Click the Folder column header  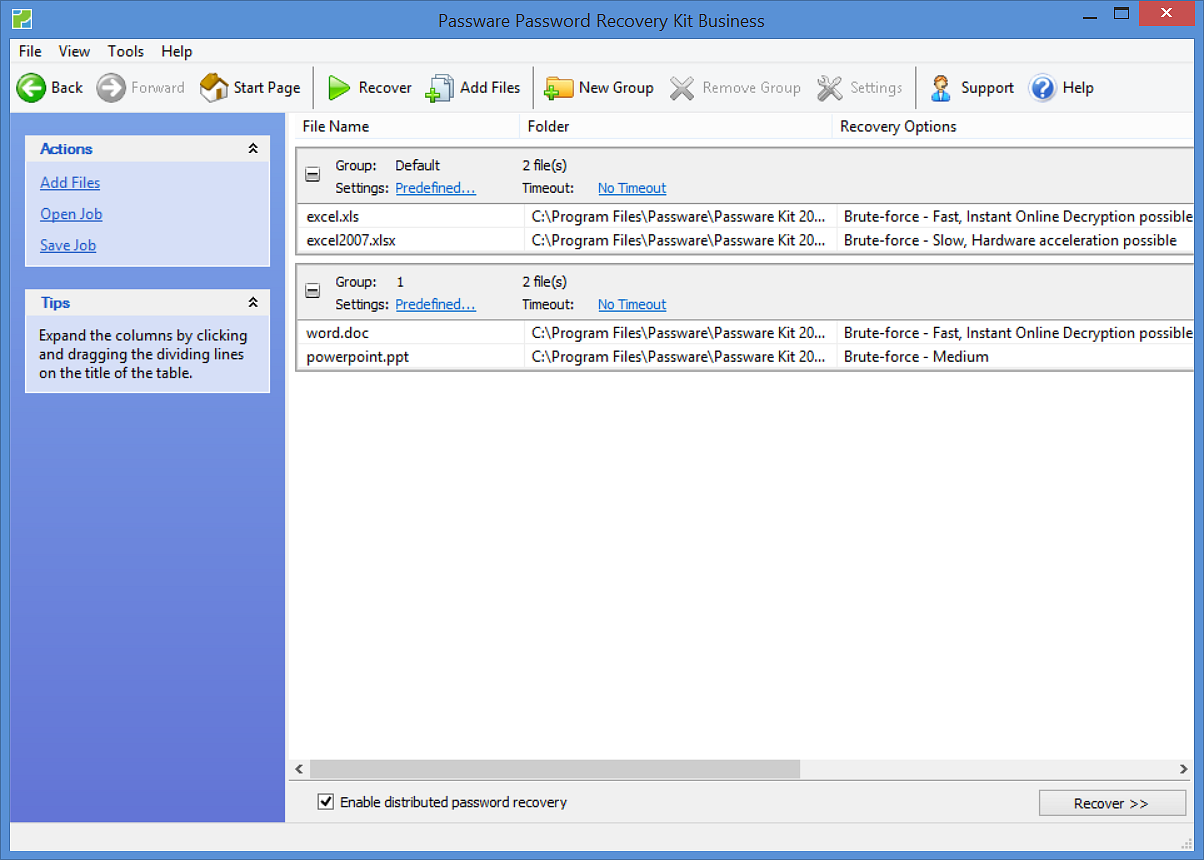[676, 126]
